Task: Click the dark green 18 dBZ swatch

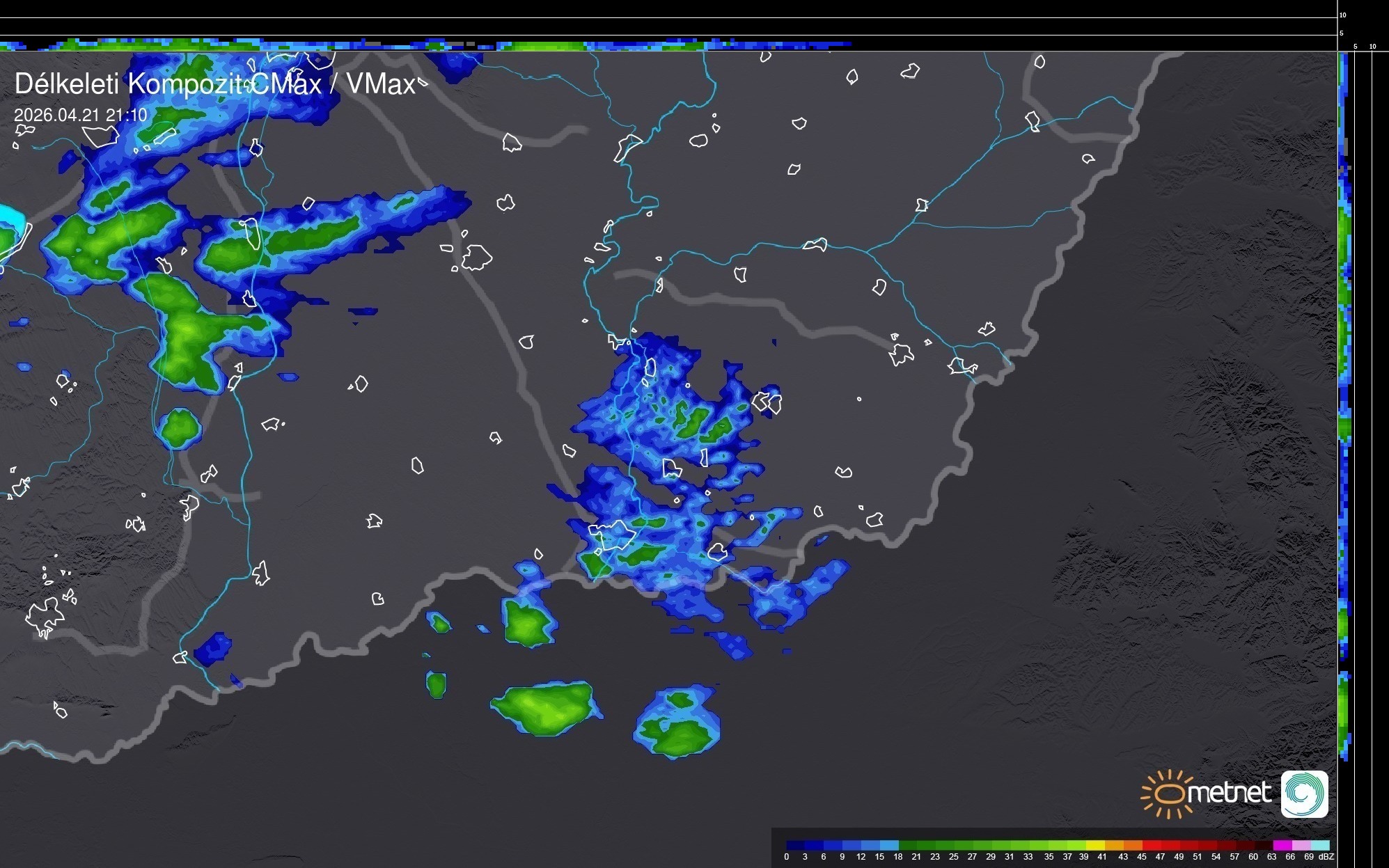Action: pyautogui.click(x=907, y=846)
